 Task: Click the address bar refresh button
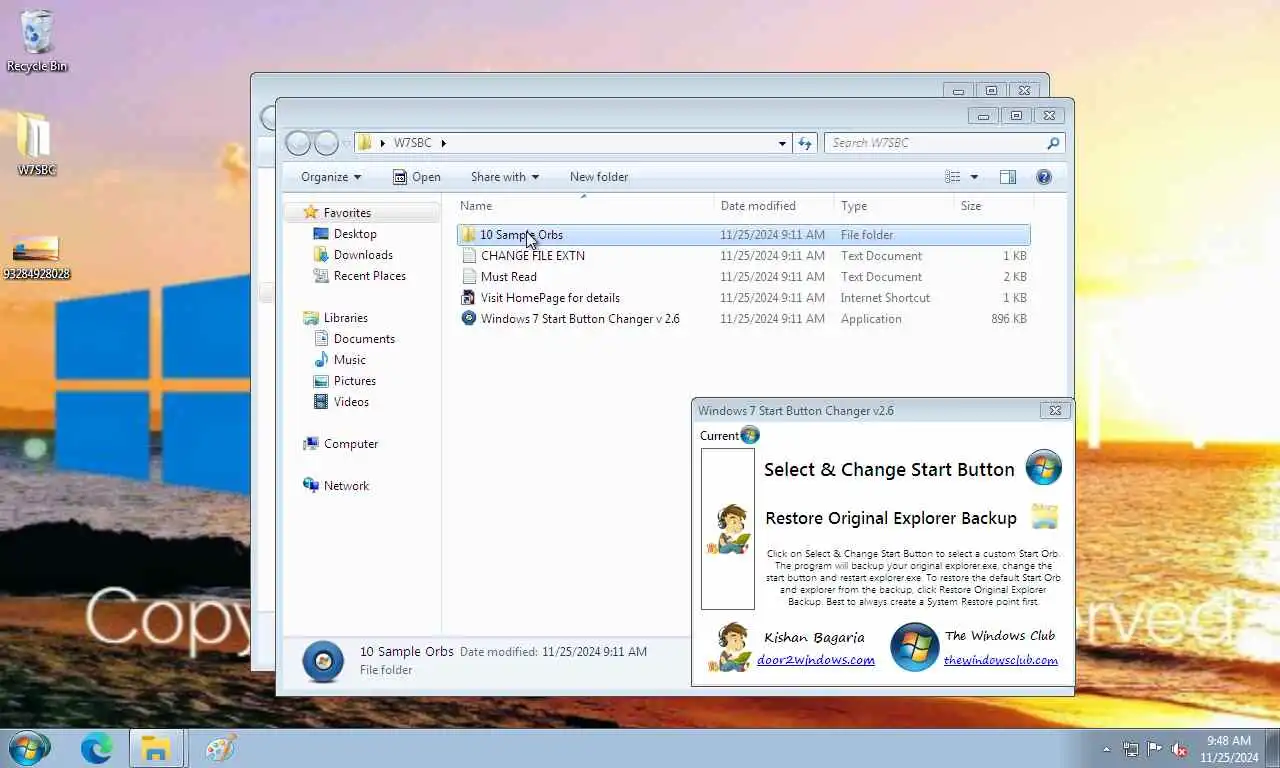point(805,143)
